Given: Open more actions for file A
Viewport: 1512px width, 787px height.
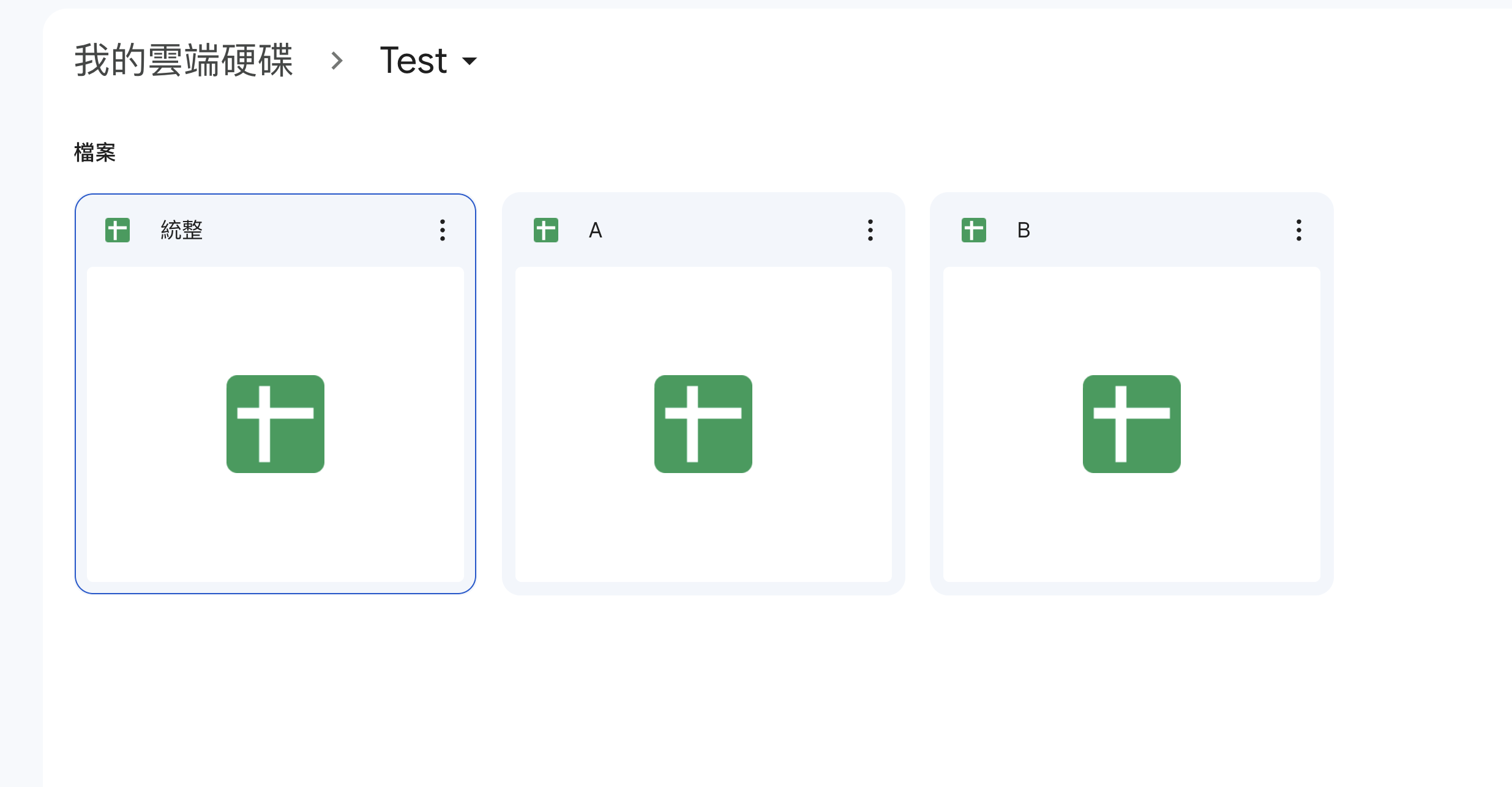Looking at the screenshot, I should pyautogui.click(x=870, y=230).
